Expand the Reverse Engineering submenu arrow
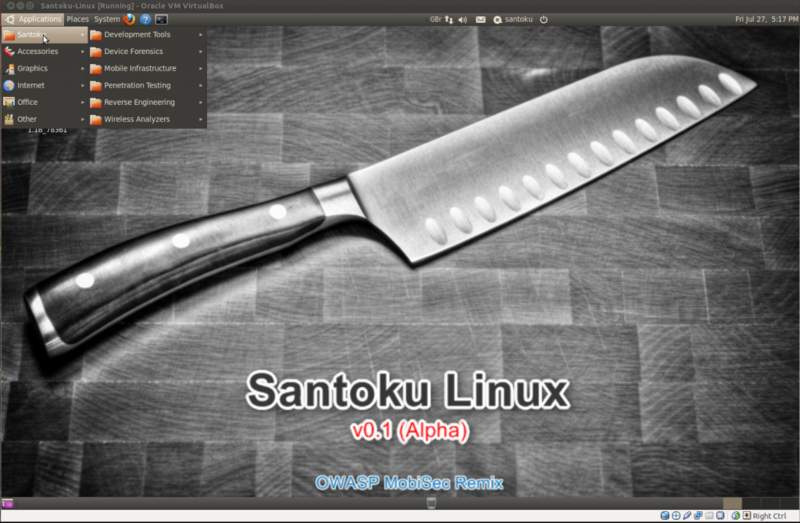The height and width of the screenshot is (523, 800). point(201,102)
